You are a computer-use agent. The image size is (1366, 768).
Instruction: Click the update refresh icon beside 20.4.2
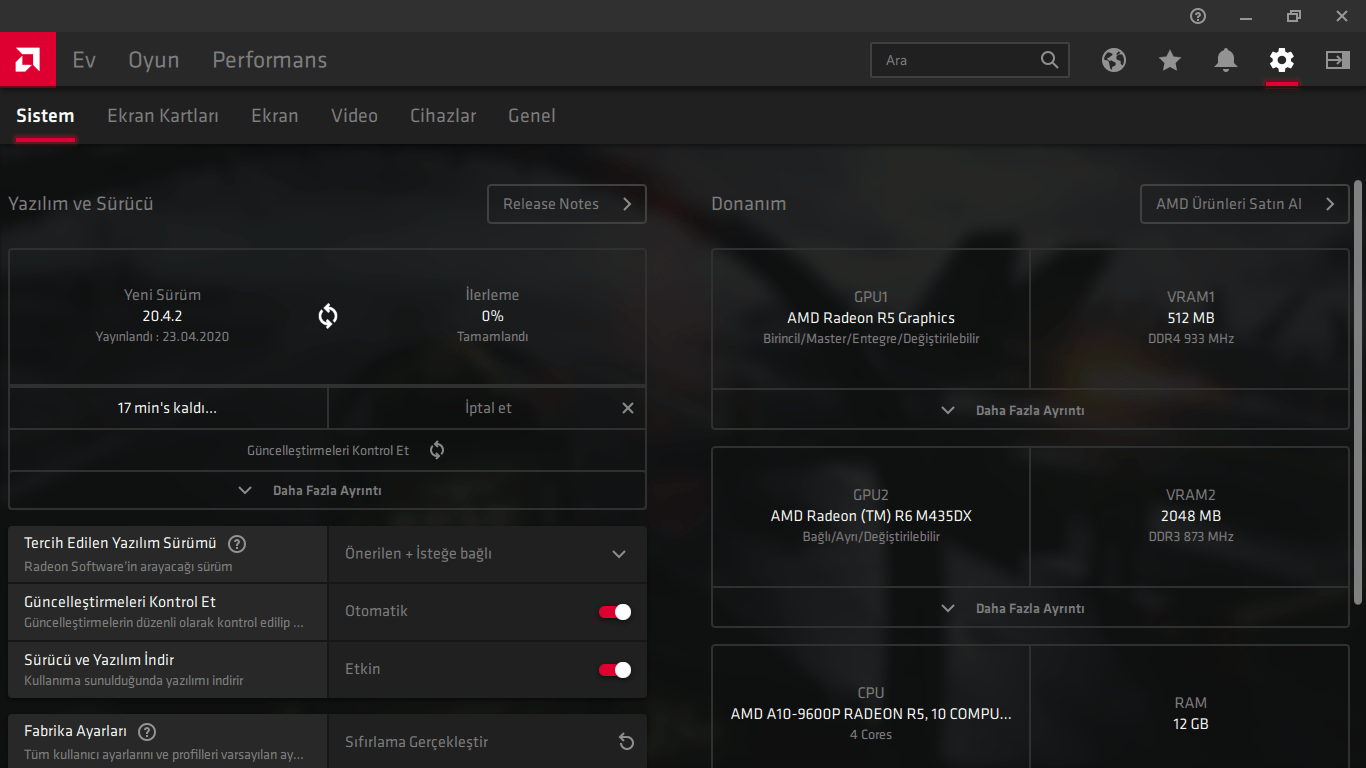point(328,316)
